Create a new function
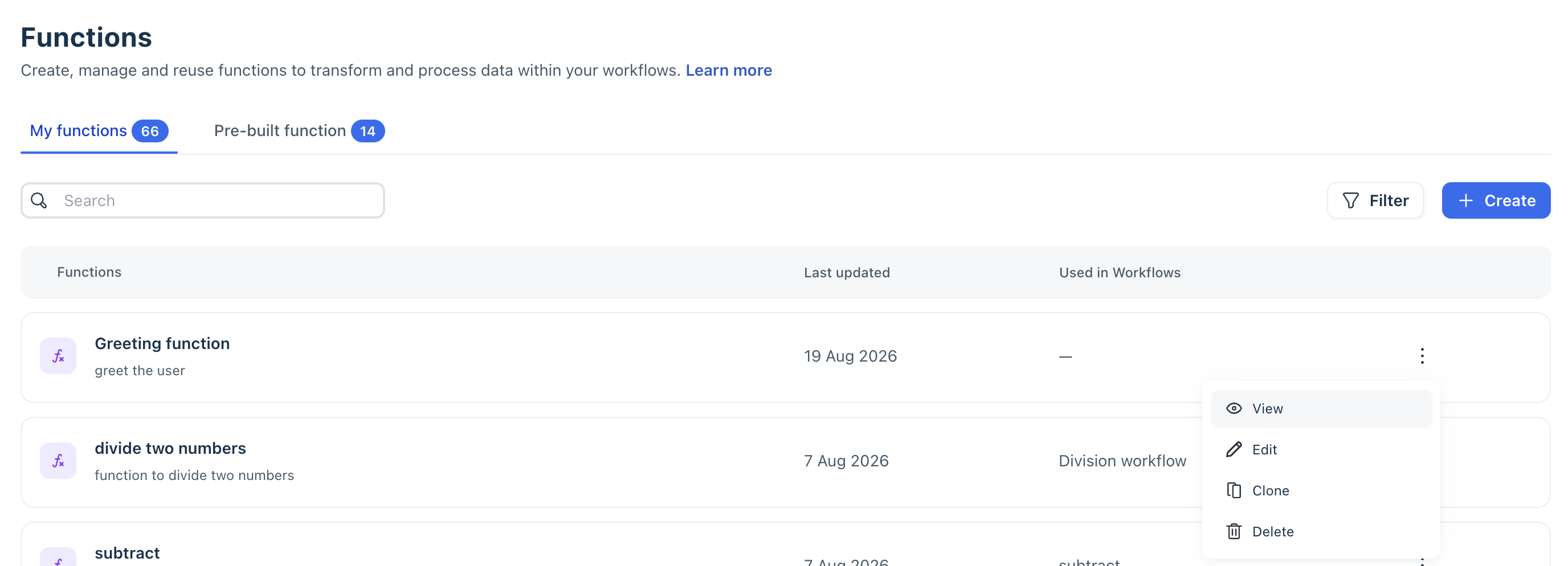Image resolution: width=1568 pixels, height=566 pixels. point(1496,200)
